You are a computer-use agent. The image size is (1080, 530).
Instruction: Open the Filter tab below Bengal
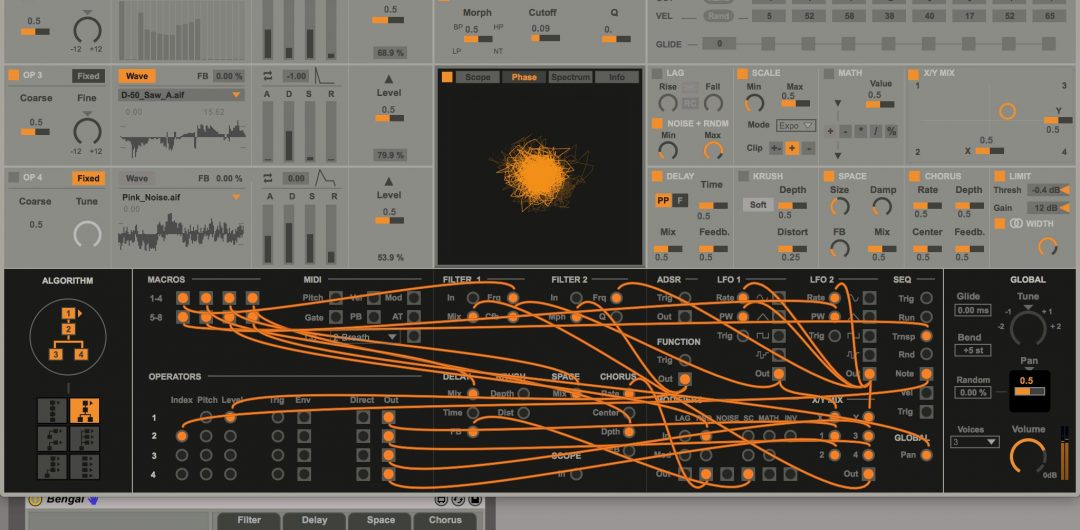[249, 520]
